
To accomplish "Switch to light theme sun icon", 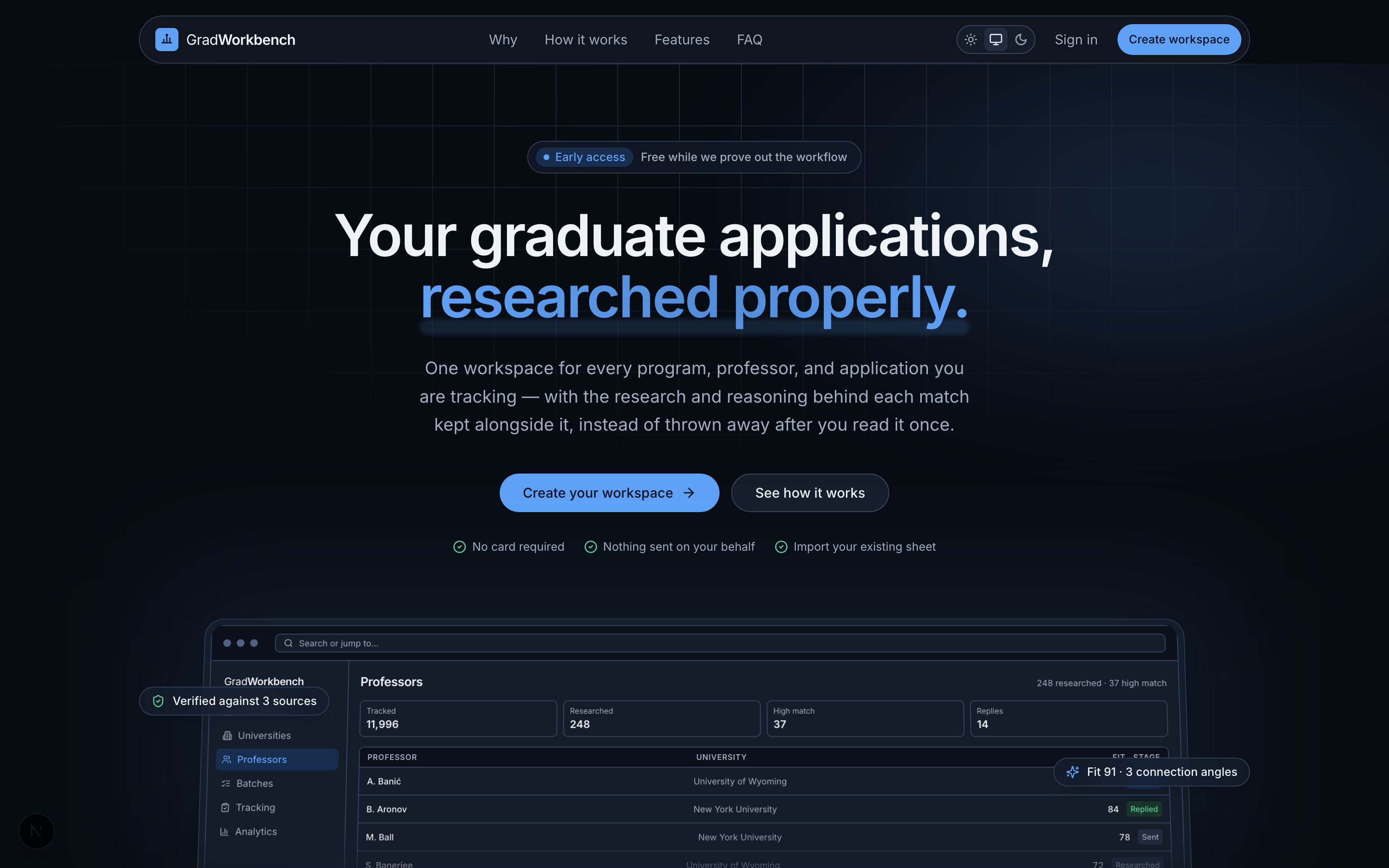I will click(970, 40).
